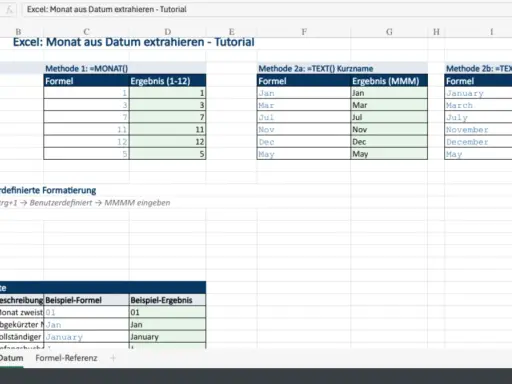Select 'November' cell under Methode 2b
The height and width of the screenshot is (384, 512).
[479, 129]
